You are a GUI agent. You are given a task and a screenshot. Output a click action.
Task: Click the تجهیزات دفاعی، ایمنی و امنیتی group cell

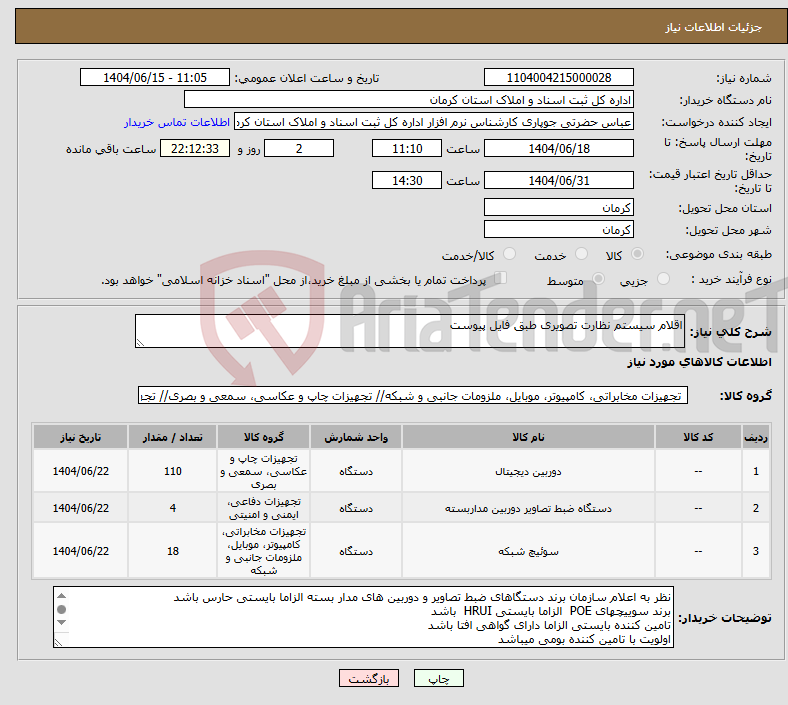pyautogui.click(x=264, y=508)
